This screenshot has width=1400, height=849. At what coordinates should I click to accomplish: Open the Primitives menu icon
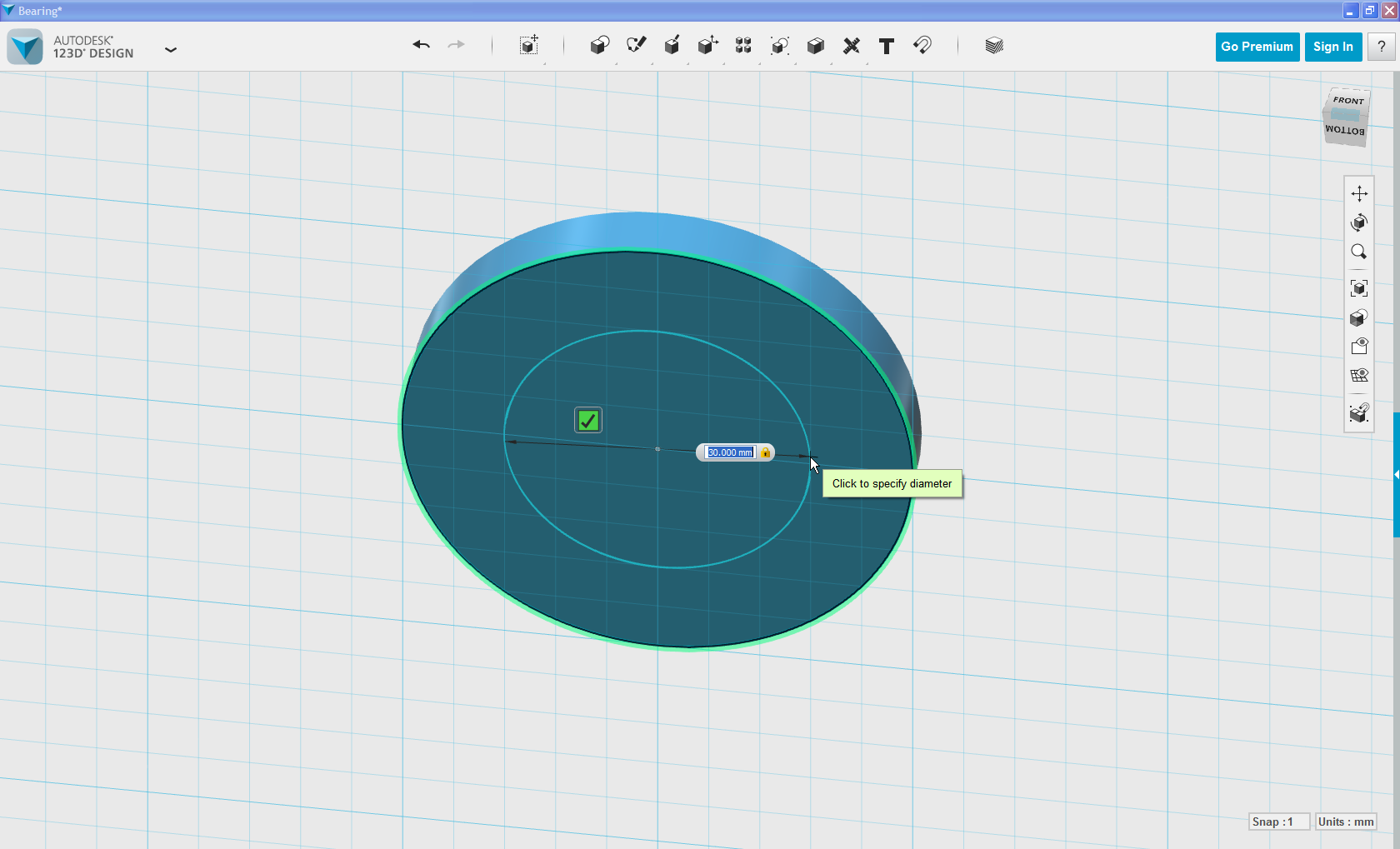tap(599, 46)
